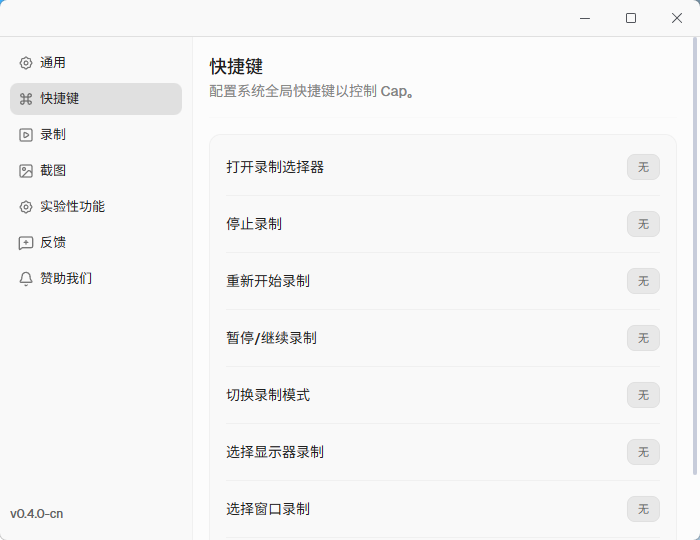700x540 pixels.
Task: Click the gear icon beside 通用
Action: 26,63
